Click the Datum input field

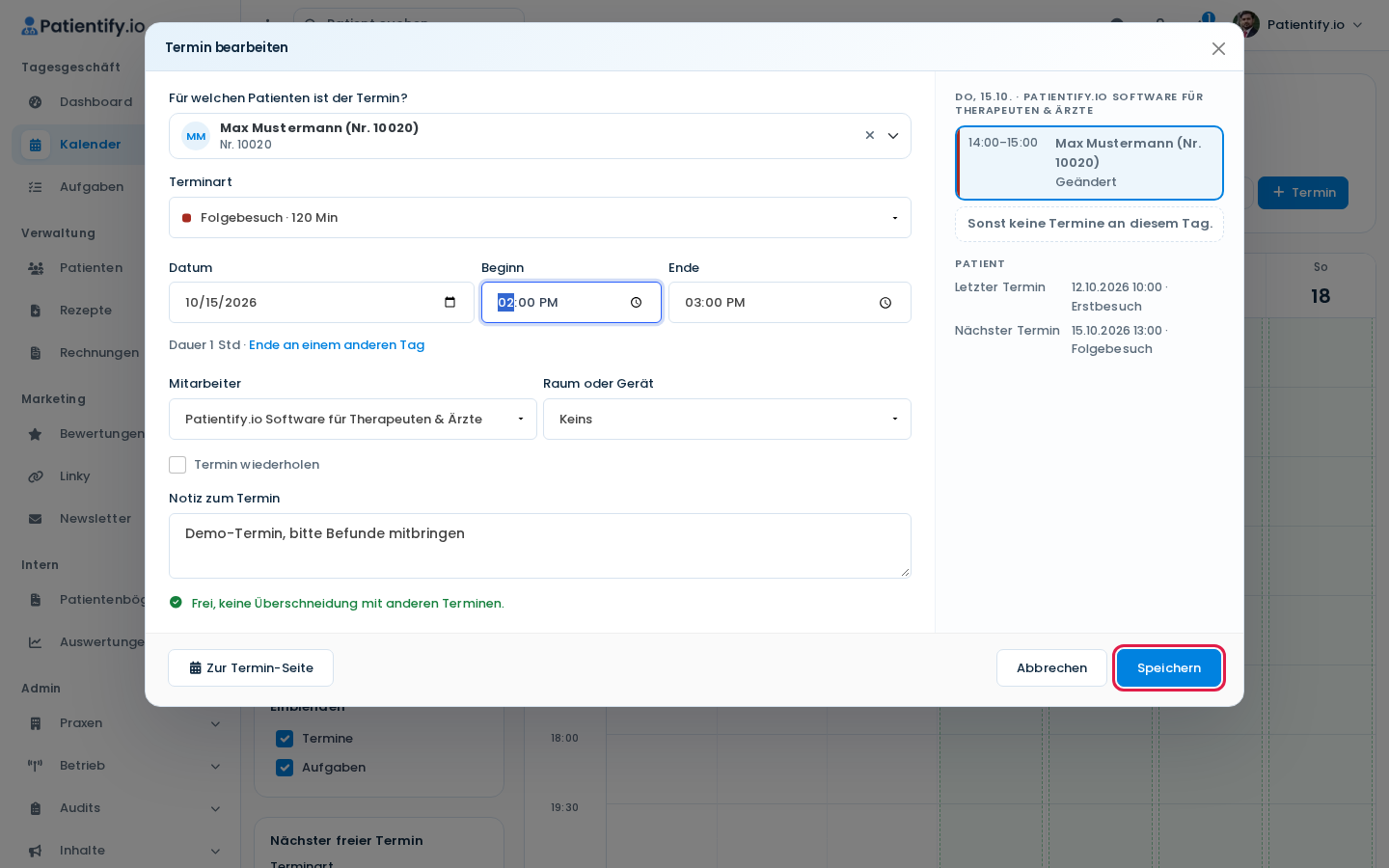tap(321, 303)
